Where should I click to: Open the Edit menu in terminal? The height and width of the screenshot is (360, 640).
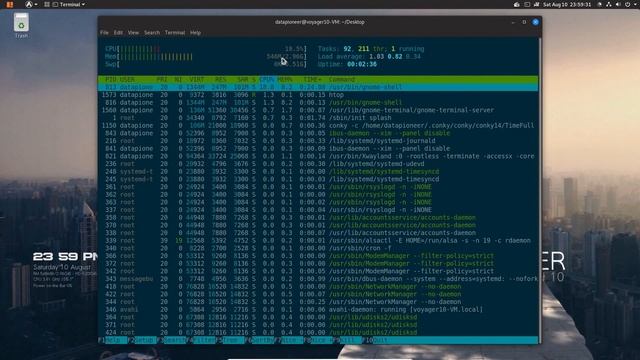118,33
